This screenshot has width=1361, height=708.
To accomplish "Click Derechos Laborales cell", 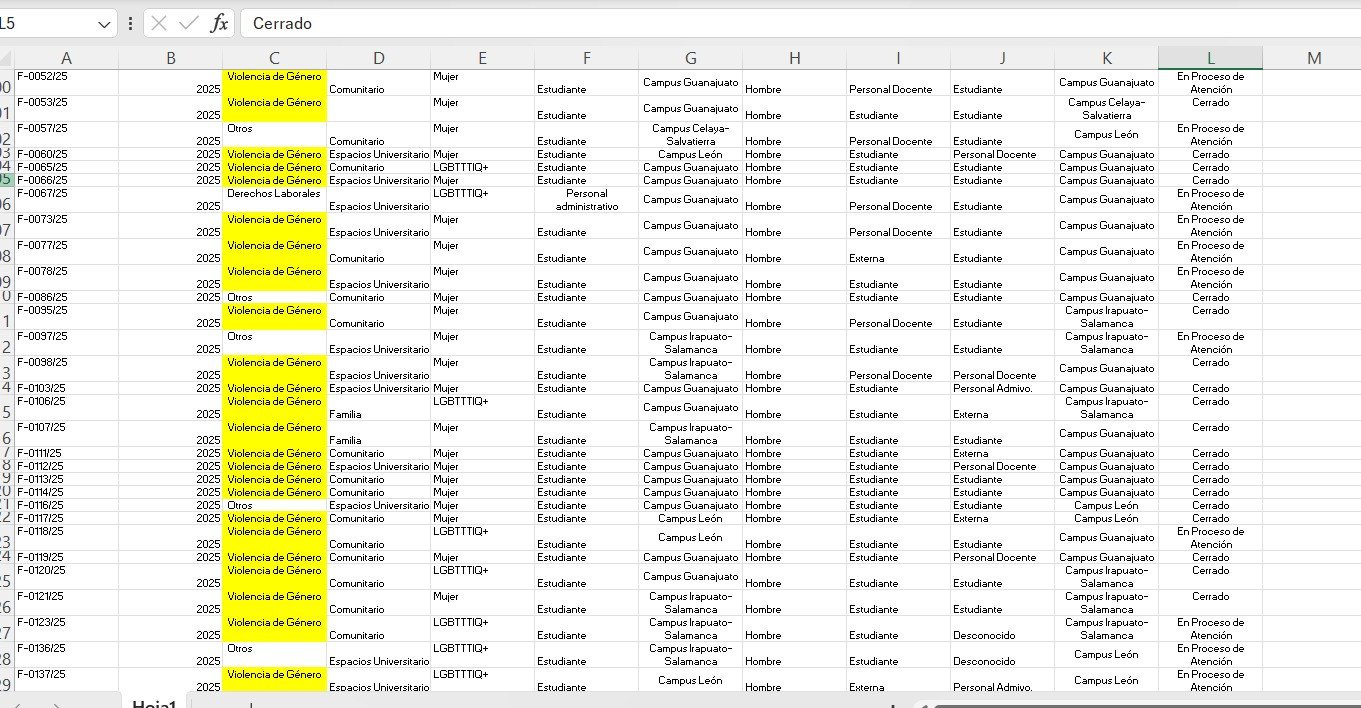I will coord(274,199).
